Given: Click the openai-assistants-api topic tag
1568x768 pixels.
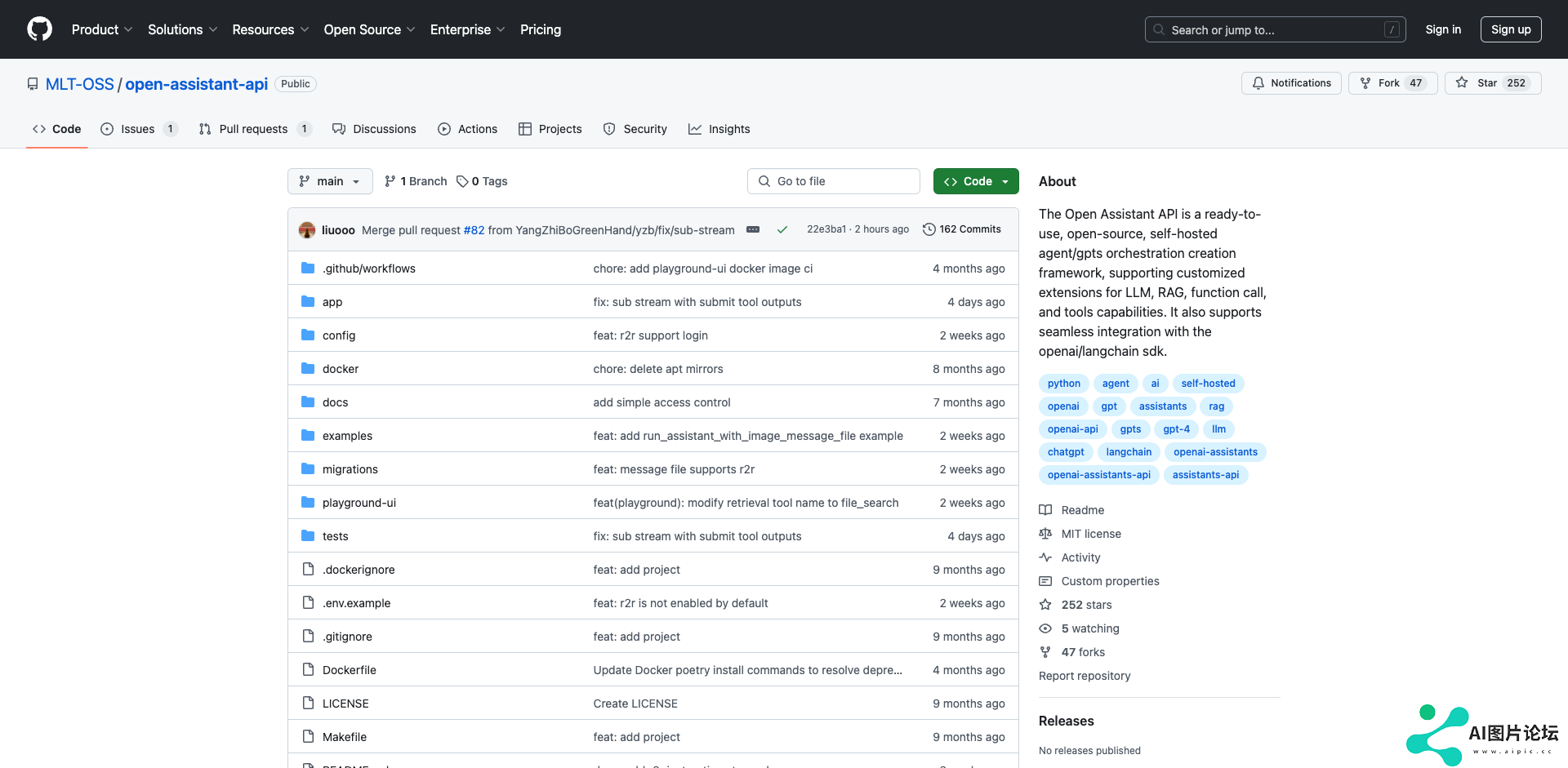Looking at the screenshot, I should point(1098,475).
